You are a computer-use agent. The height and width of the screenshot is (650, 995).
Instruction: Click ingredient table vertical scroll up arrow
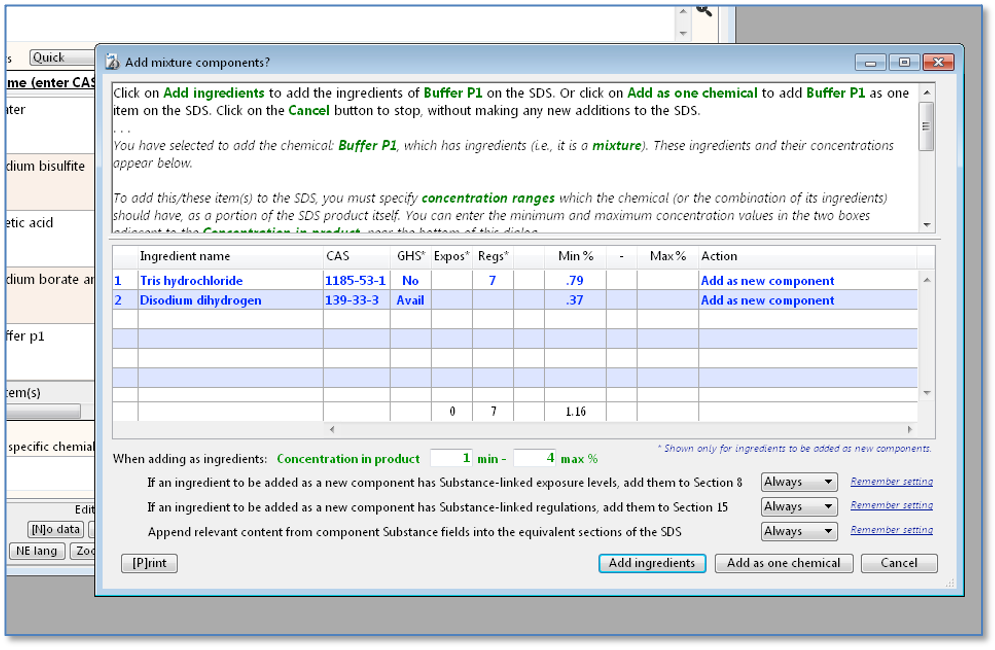click(926, 280)
